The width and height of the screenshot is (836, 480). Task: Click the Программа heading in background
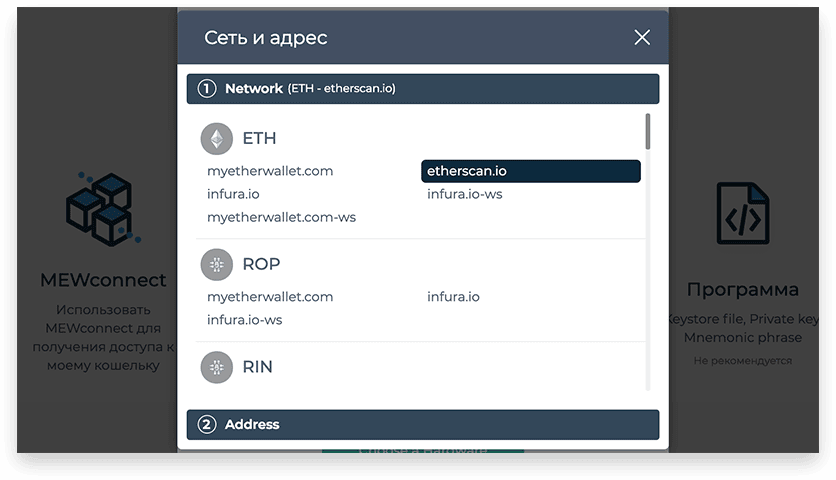tap(743, 290)
